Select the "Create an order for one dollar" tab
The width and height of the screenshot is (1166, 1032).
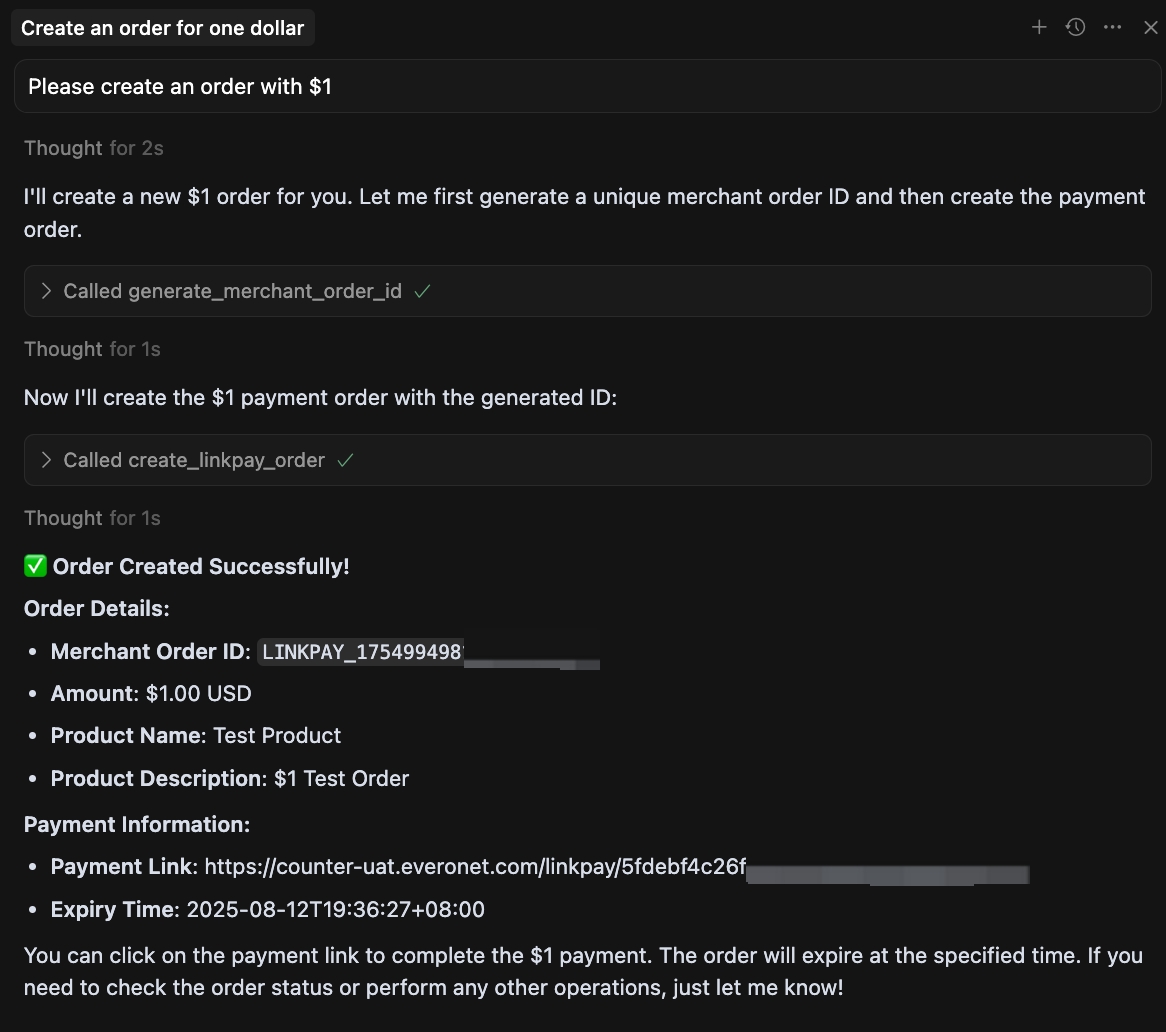(x=162, y=28)
